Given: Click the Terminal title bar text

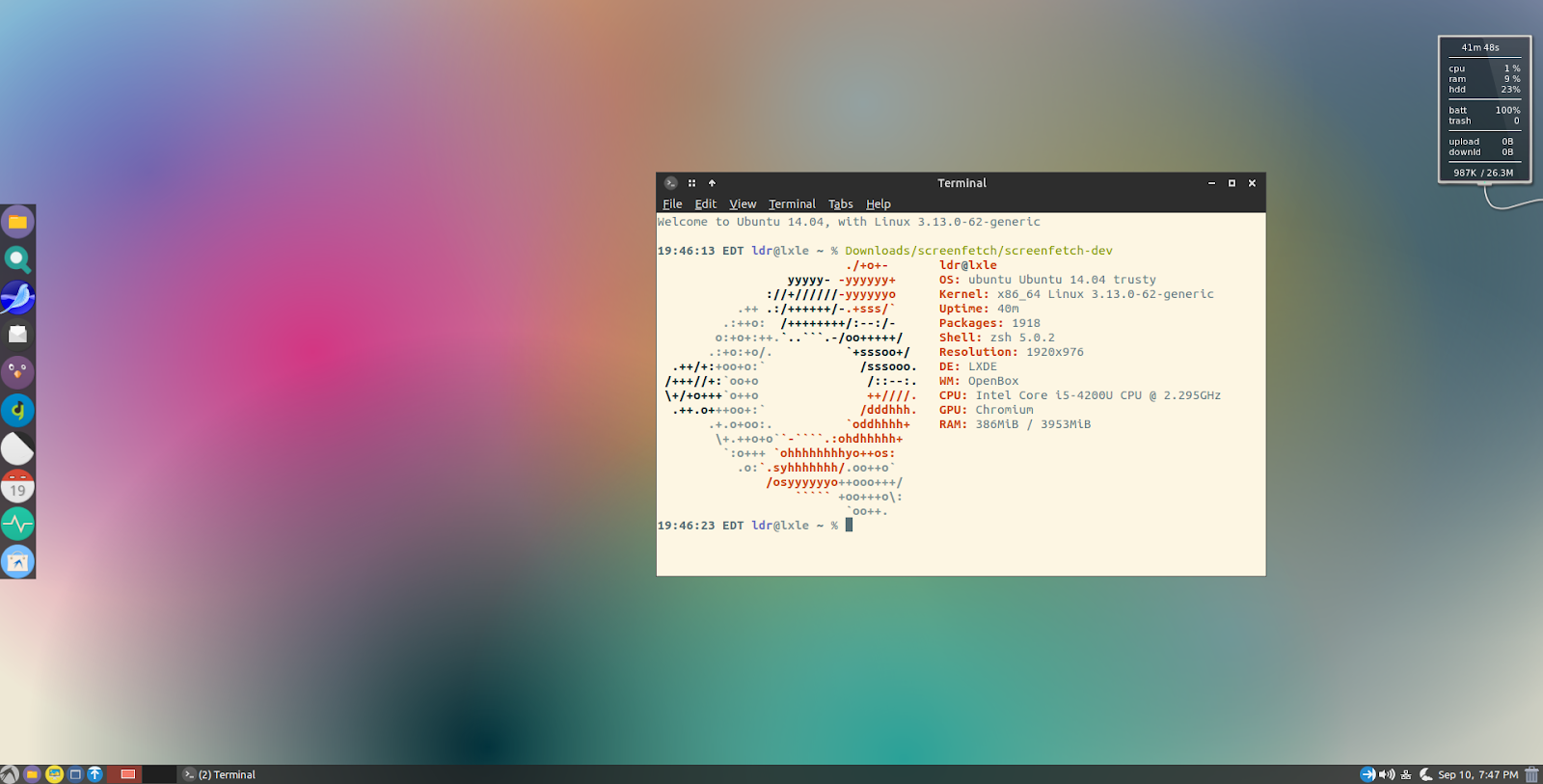Looking at the screenshot, I should pos(961,183).
